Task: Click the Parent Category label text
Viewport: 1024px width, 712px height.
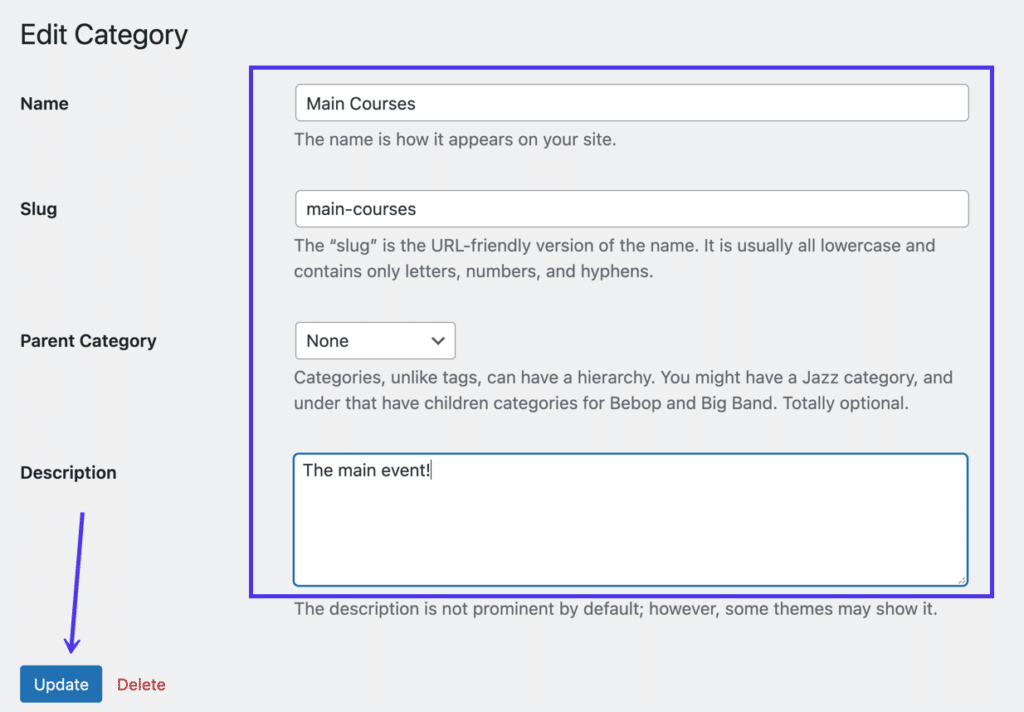Action: click(x=88, y=340)
